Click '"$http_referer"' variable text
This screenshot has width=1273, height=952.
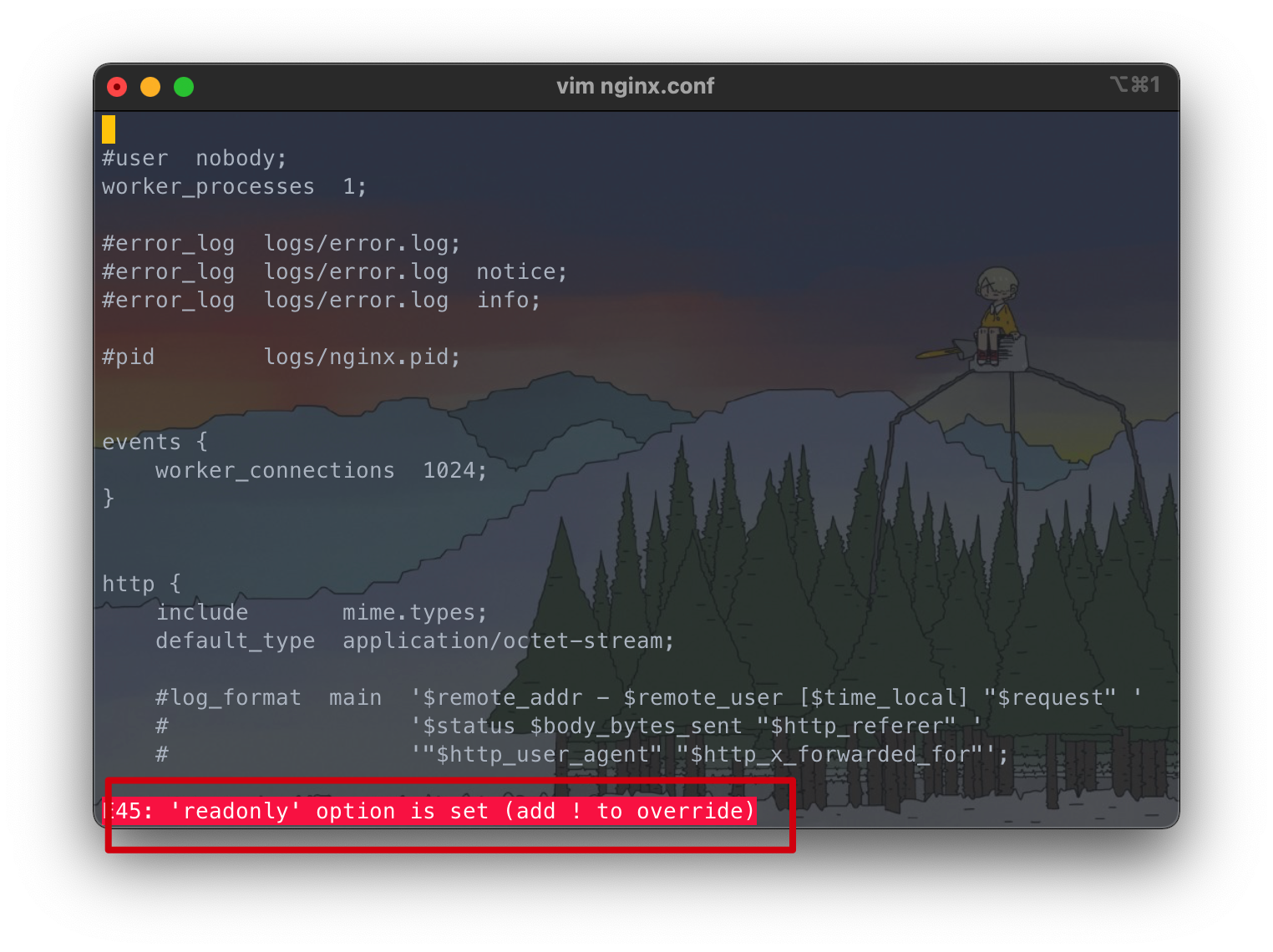856,727
